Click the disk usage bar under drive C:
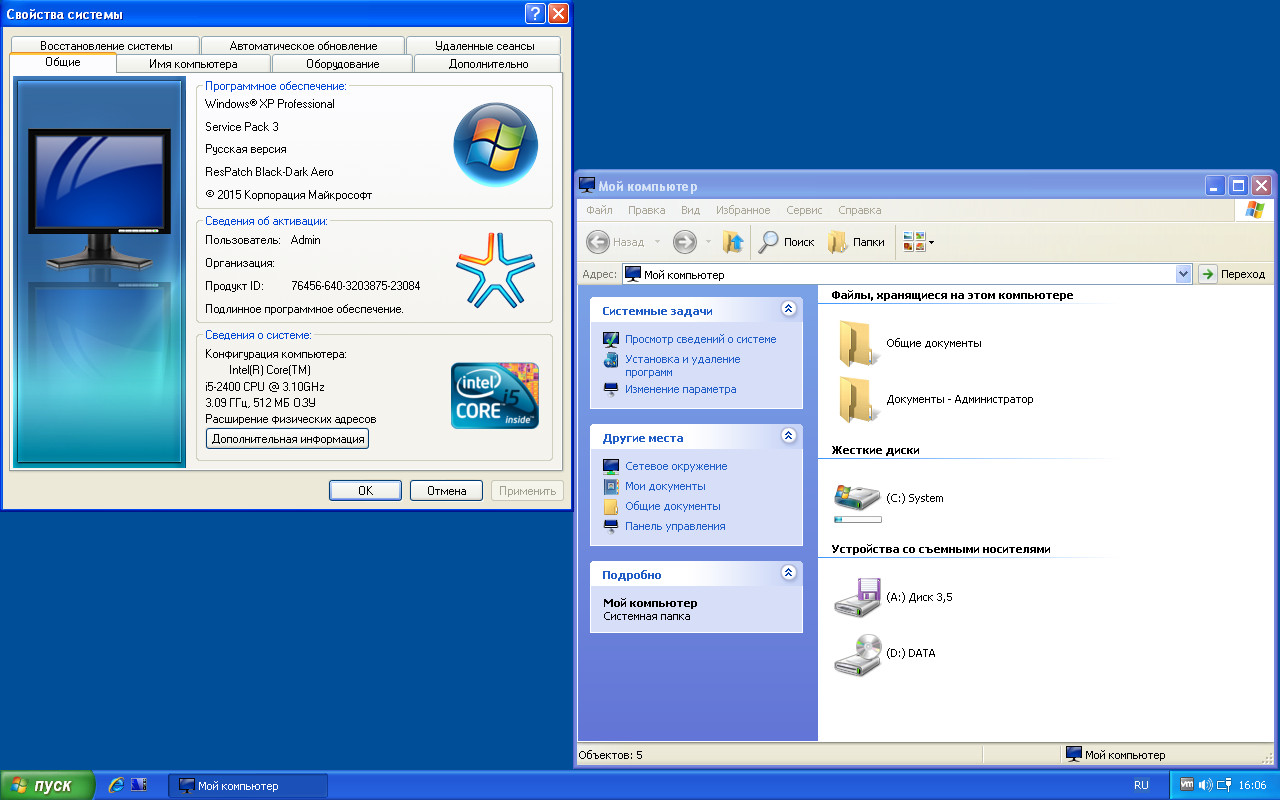Viewport: 1280px width, 800px height. point(857,519)
